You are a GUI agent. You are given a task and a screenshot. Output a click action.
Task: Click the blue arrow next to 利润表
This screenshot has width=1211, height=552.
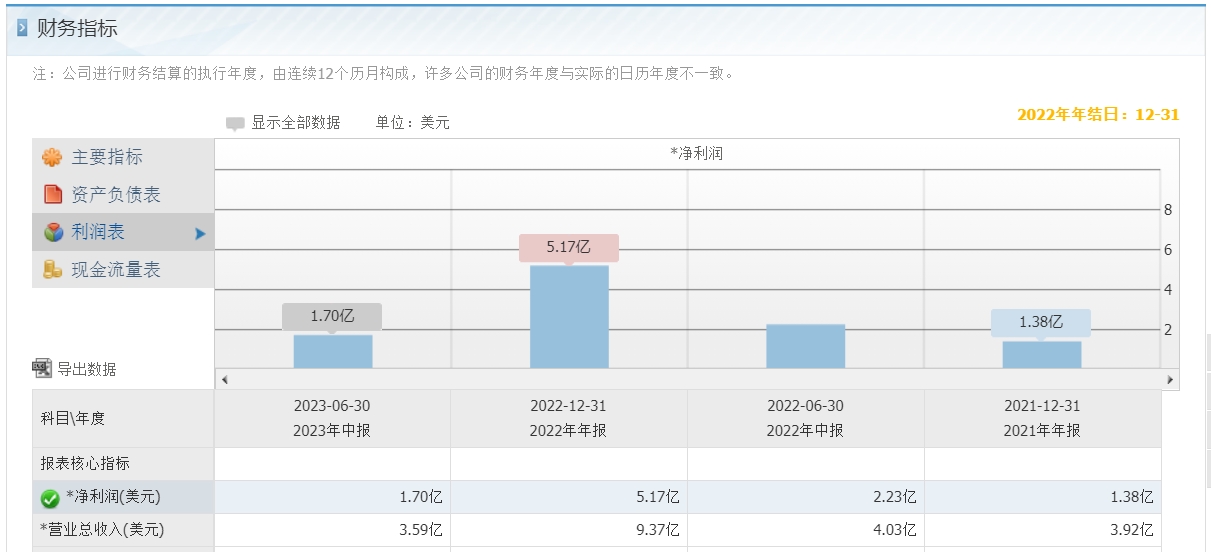click(200, 233)
